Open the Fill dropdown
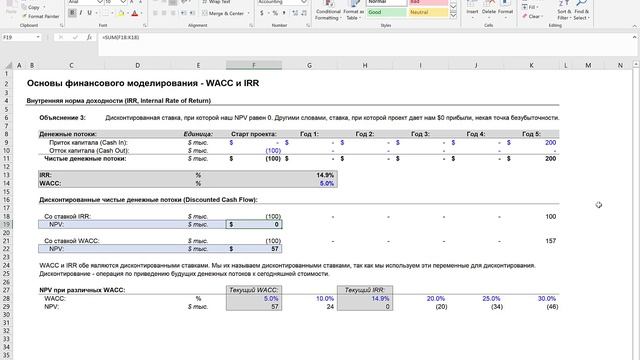 529,7
